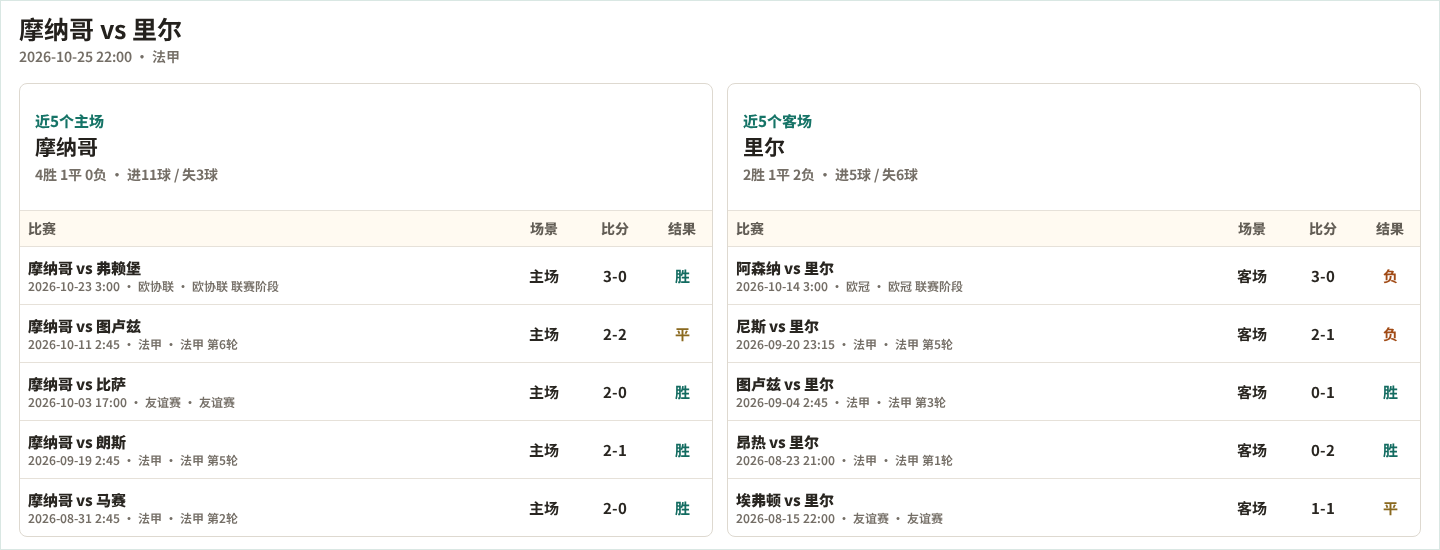Viewport: 1440px width, 550px height.
Task: Click score 3-0 in 摩纳哥 vs 弗赖堡 row
Action: click(615, 276)
